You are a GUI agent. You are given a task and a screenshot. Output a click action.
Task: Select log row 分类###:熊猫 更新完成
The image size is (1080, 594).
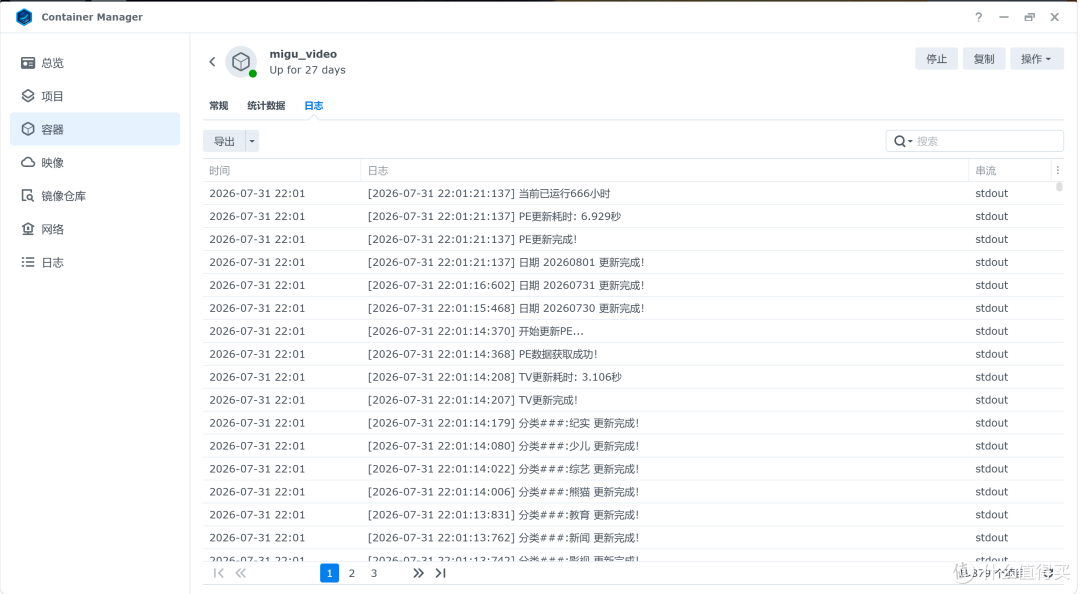point(633,492)
